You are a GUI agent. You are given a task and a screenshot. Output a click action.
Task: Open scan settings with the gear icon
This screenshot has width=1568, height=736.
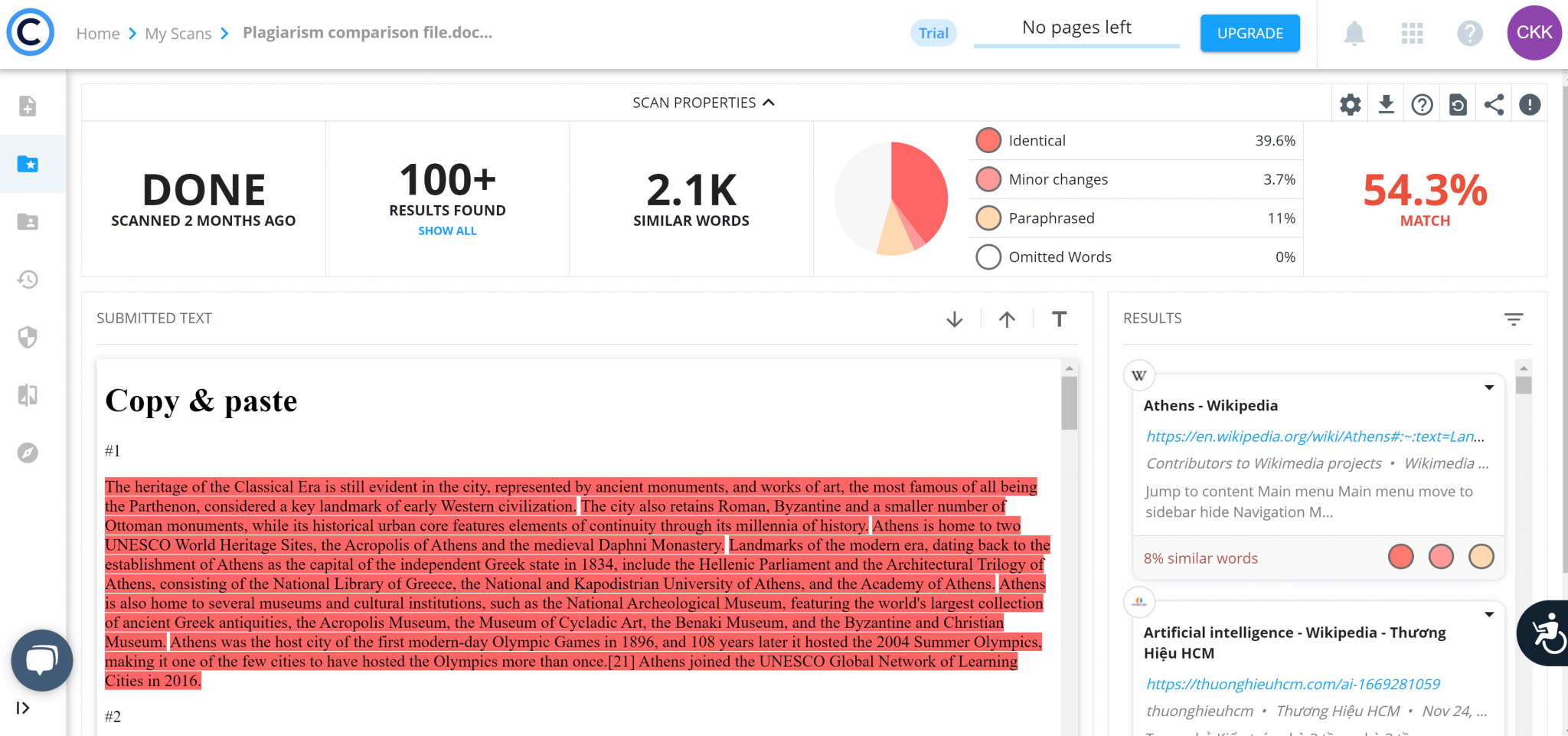(1350, 103)
